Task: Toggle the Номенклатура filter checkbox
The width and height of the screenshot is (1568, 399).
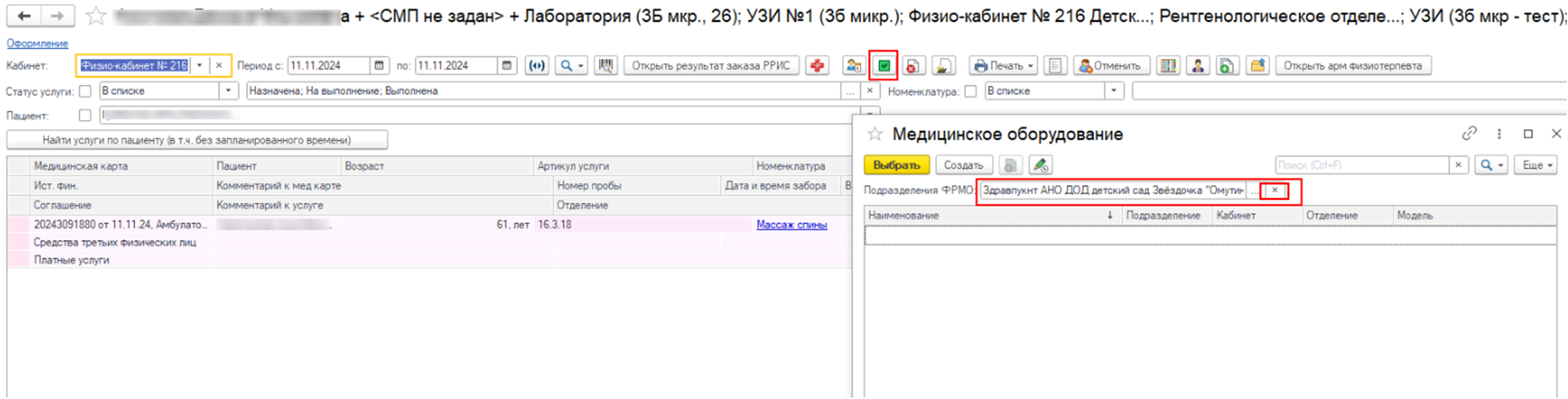Action: [971, 91]
